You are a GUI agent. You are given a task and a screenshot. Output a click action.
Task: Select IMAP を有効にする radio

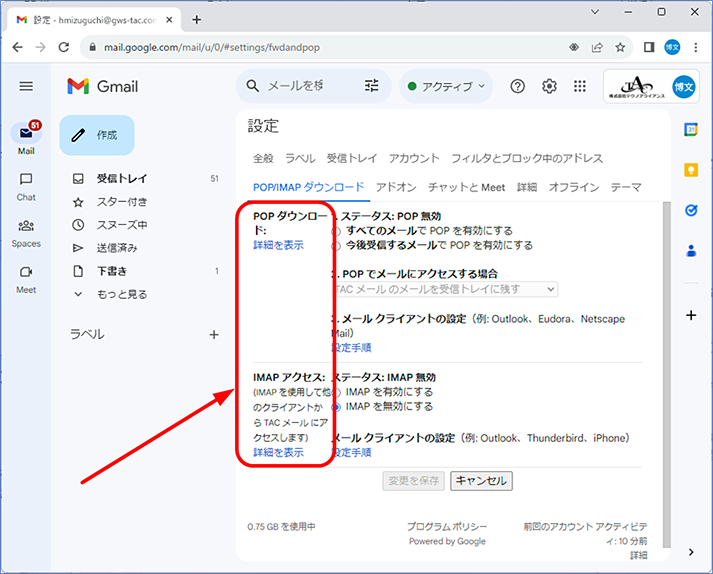point(336,393)
